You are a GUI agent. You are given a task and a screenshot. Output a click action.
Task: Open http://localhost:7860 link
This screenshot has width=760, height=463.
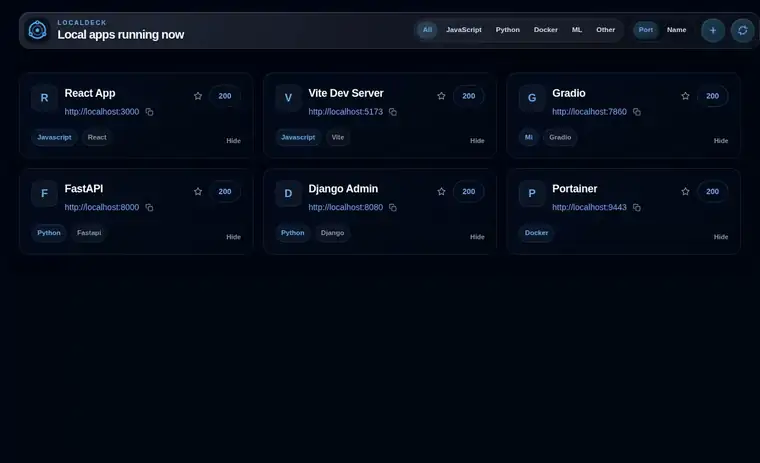pos(589,112)
